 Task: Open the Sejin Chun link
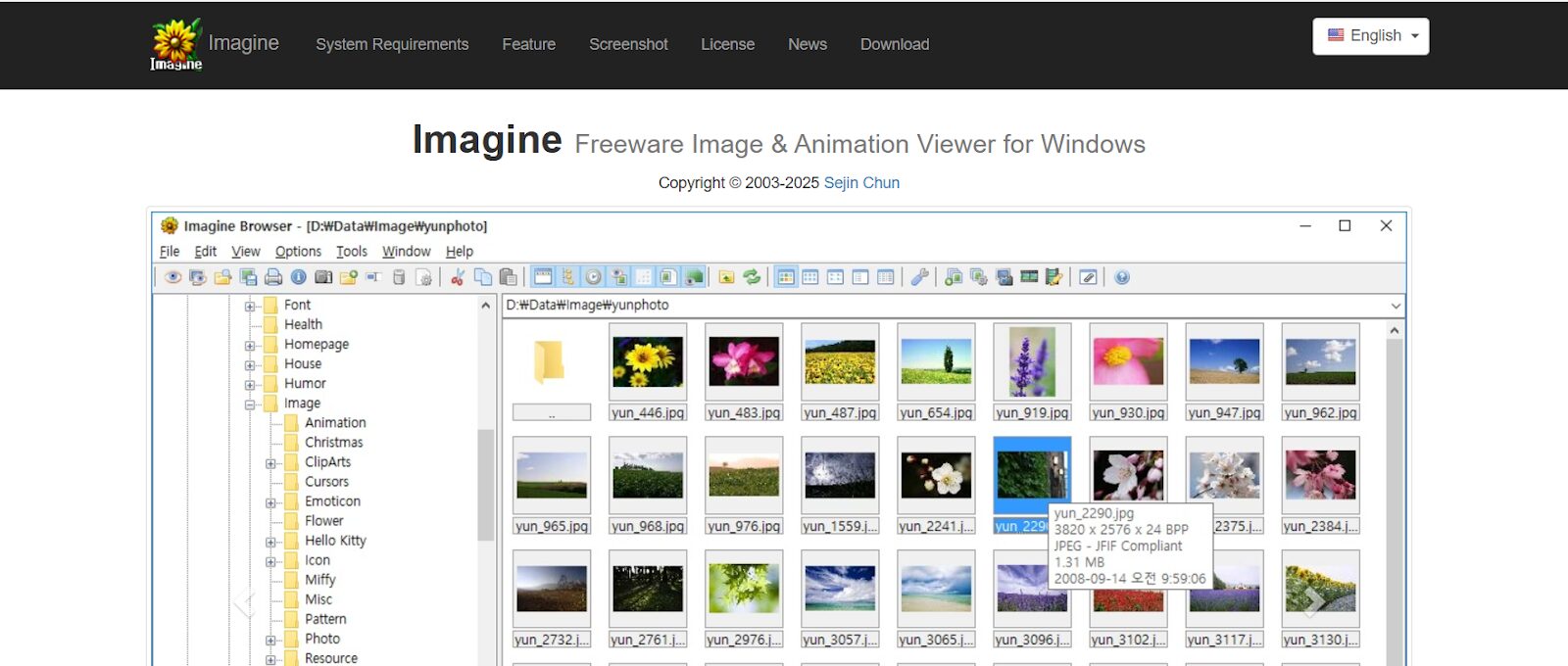[861, 183]
